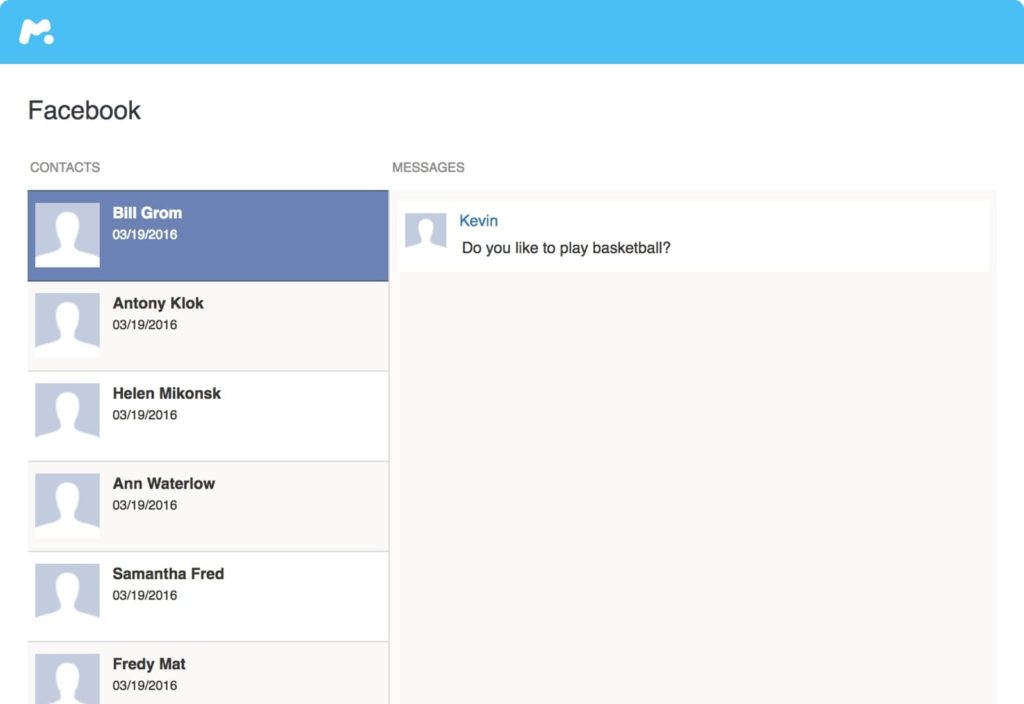The height and width of the screenshot is (704, 1024).
Task: Click Kevin's avatar in the message
Action: tap(425, 231)
